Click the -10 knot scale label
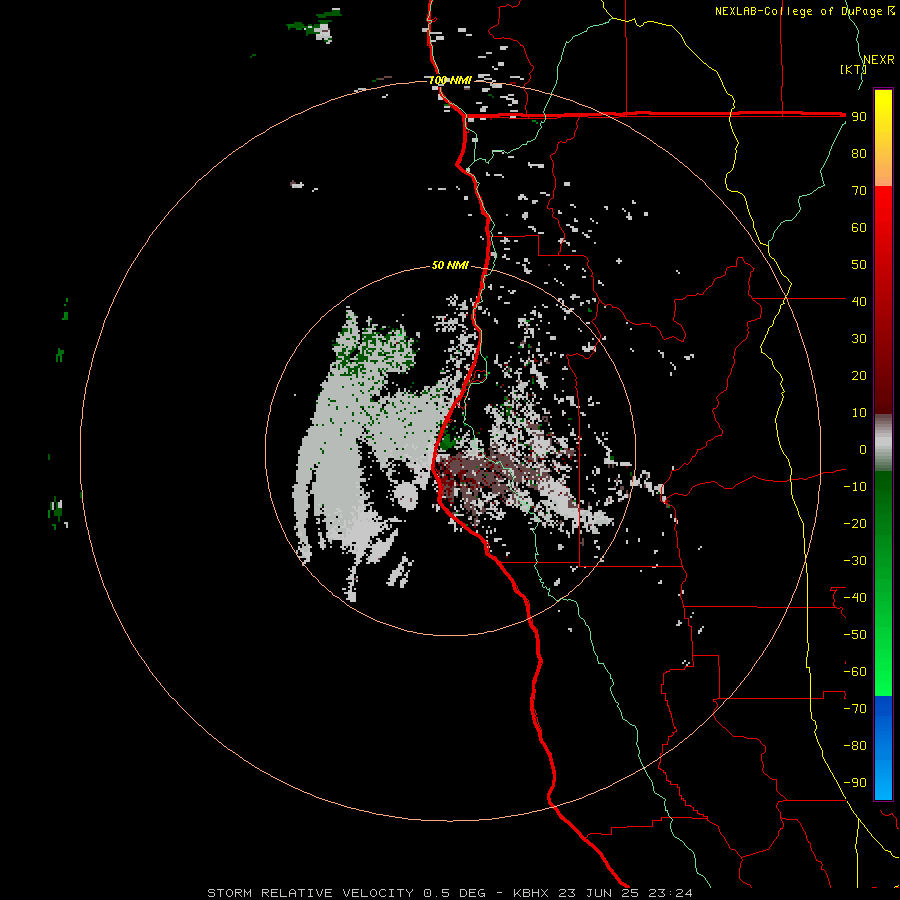This screenshot has height=900, width=900. point(855,487)
